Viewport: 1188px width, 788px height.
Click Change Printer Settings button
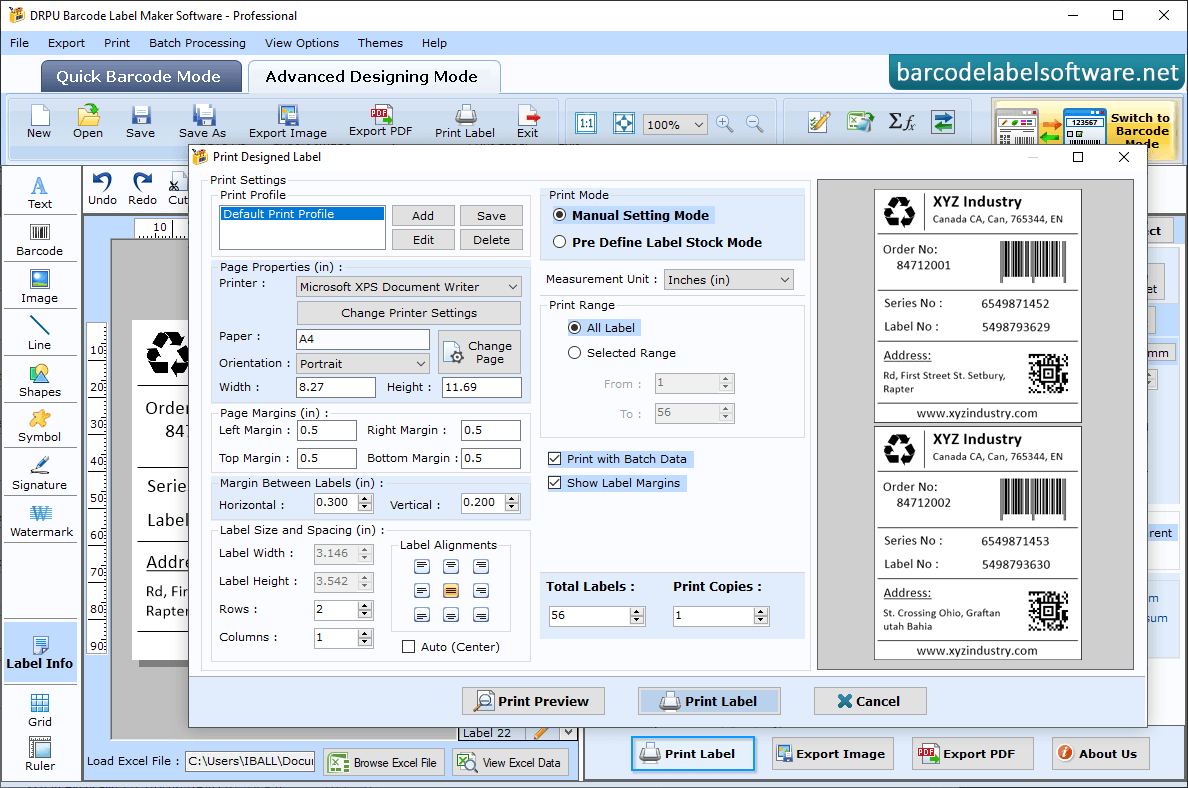click(x=409, y=313)
